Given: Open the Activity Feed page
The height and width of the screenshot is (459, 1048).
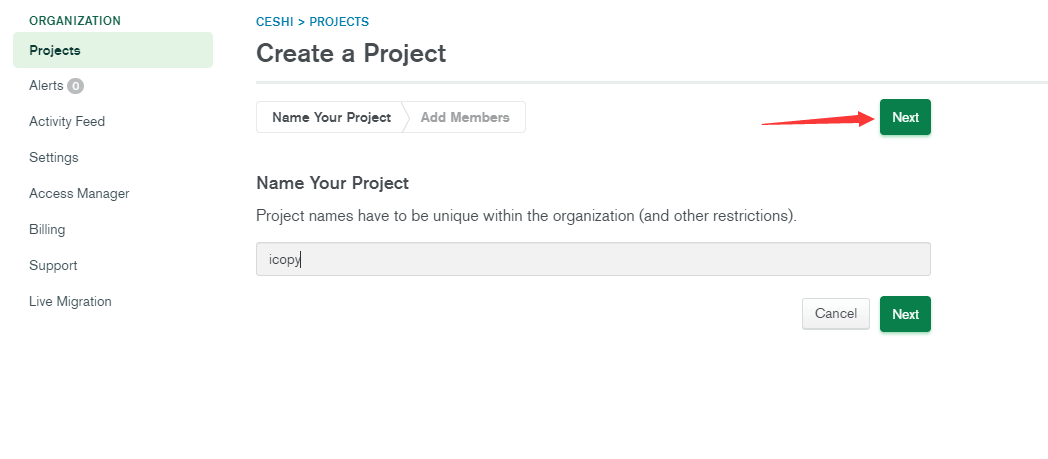Looking at the screenshot, I should click(x=67, y=122).
